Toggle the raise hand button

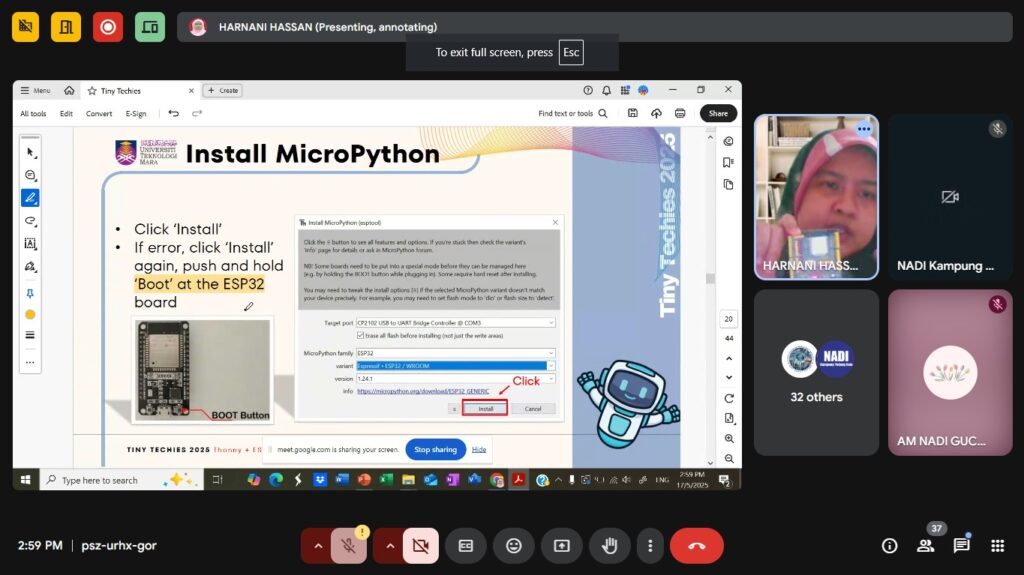click(x=609, y=546)
